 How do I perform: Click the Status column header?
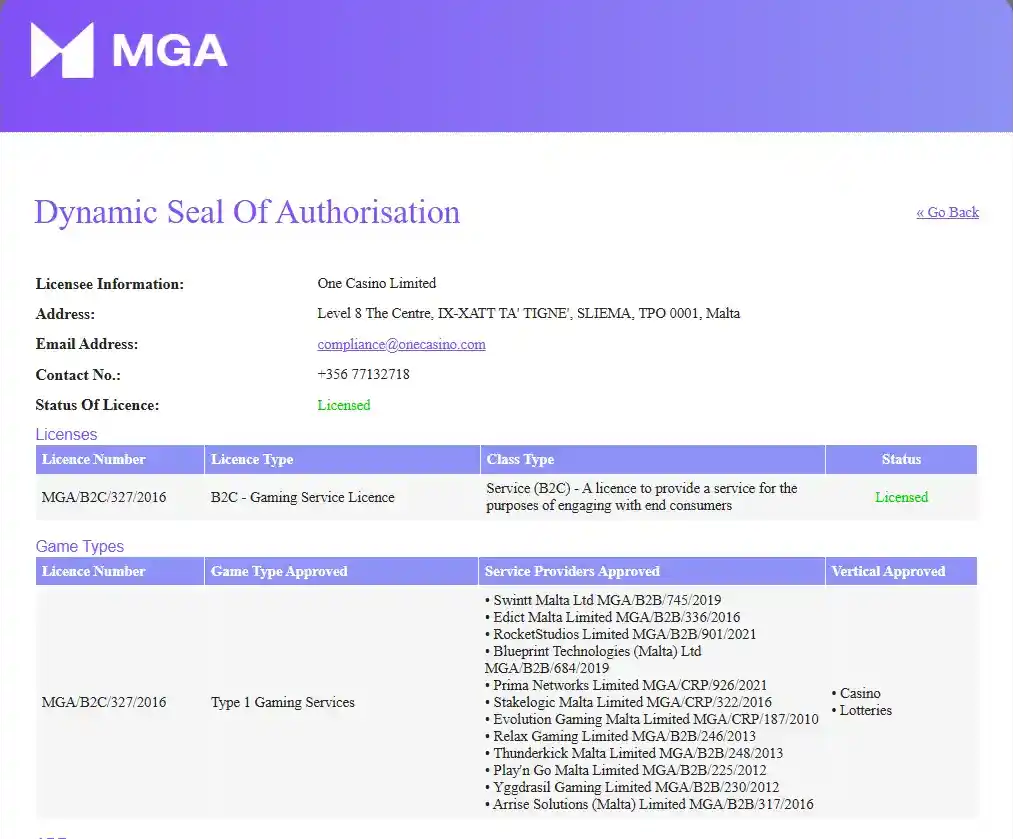pos(901,459)
